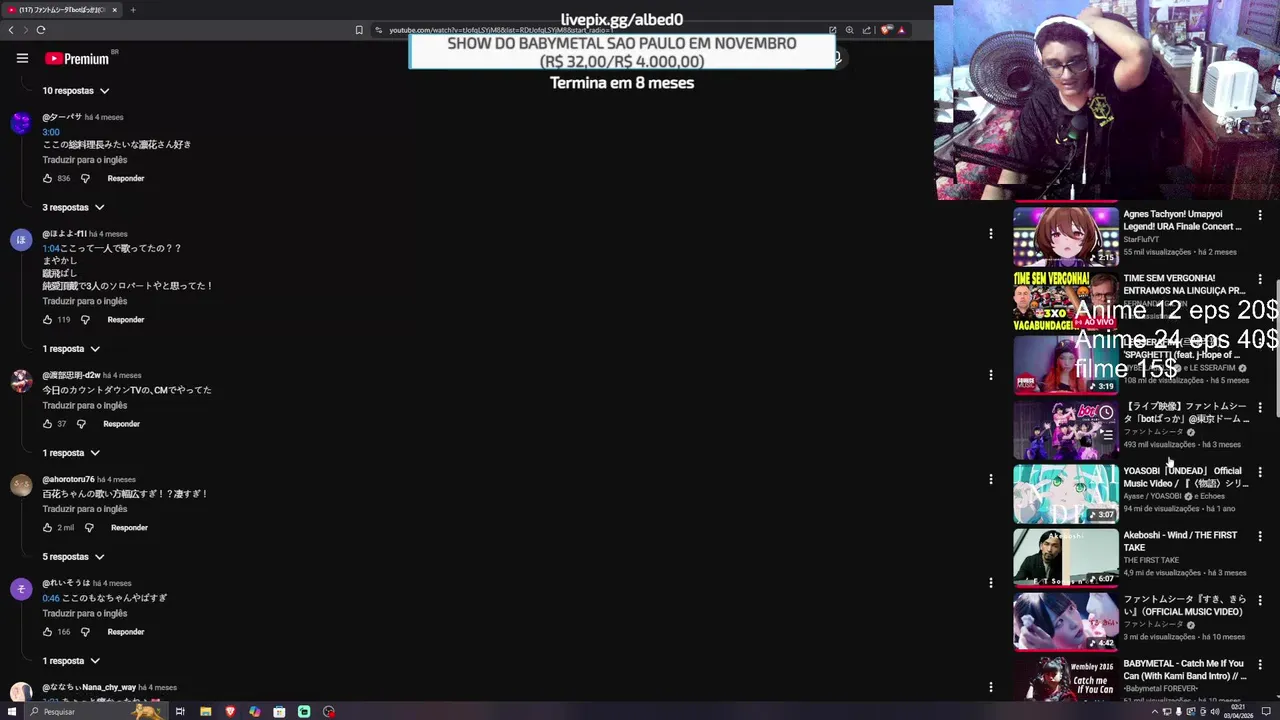
Task: Open the share icon in the address bar
Action: click(866, 30)
